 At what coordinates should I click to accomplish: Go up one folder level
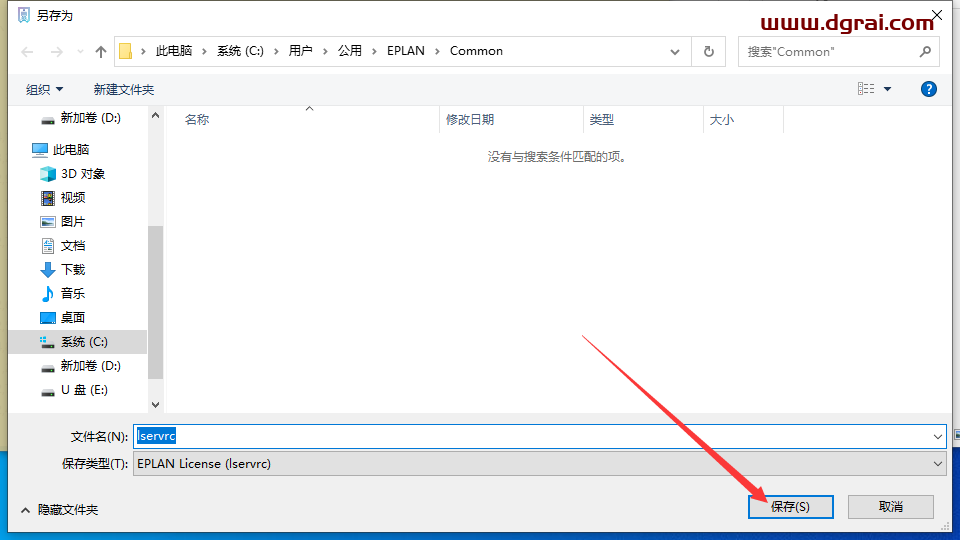click(101, 52)
